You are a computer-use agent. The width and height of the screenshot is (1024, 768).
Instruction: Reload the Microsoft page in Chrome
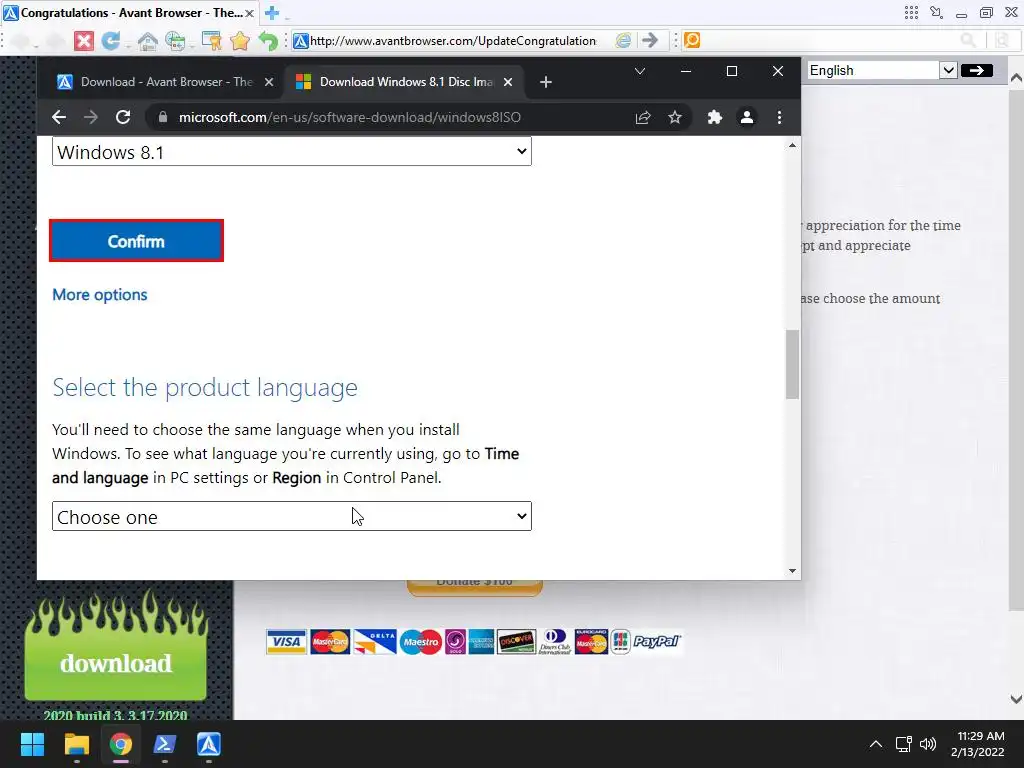(x=123, y=117)
